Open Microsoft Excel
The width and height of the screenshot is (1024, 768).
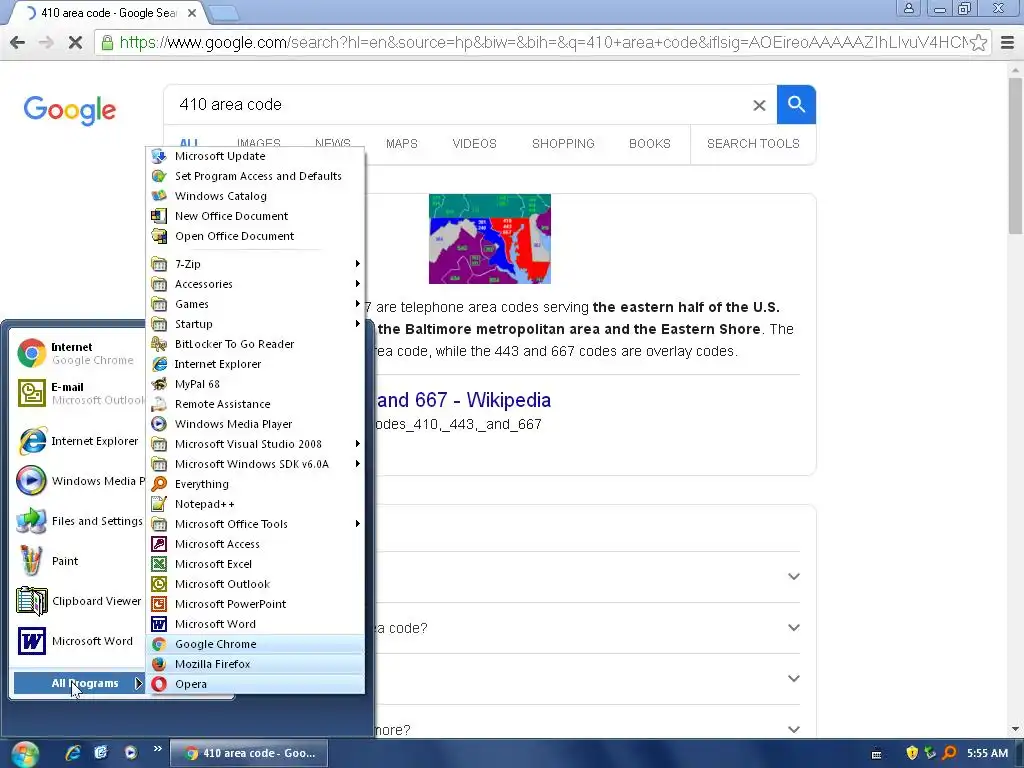click(x=255, y=564)
